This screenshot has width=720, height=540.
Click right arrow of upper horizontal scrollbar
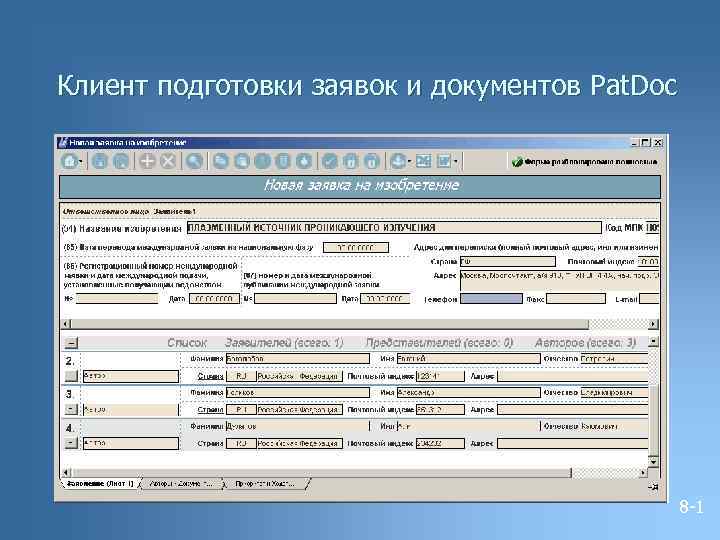653,324
